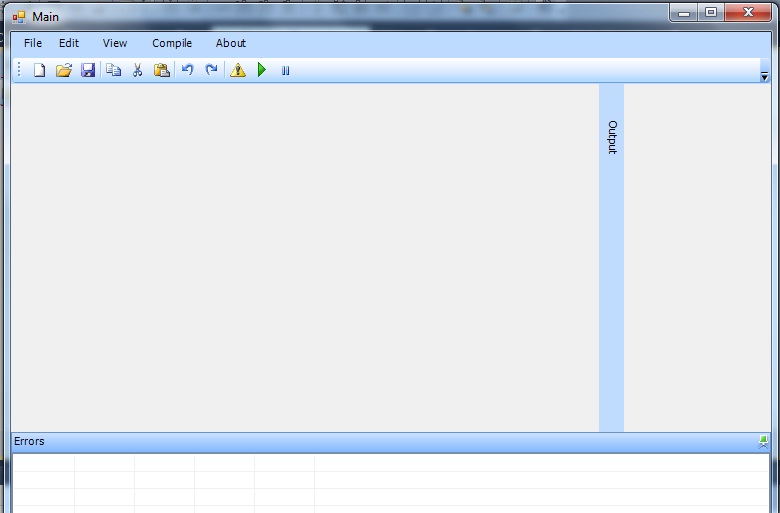Open the View menu
780x513 pixels.
click(115, 43)
